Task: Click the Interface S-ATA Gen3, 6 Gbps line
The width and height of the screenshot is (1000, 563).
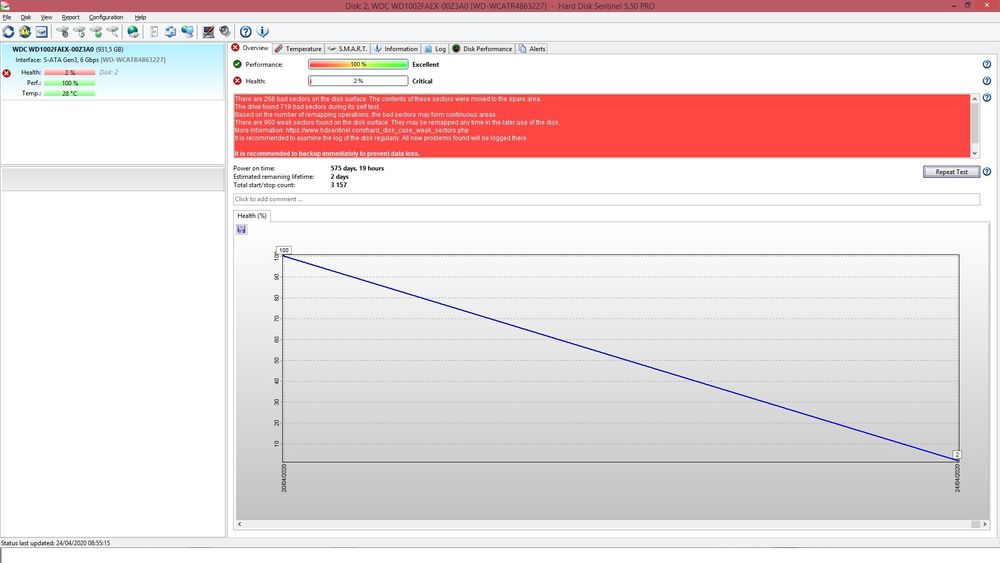Action: (x=91, y=59)
